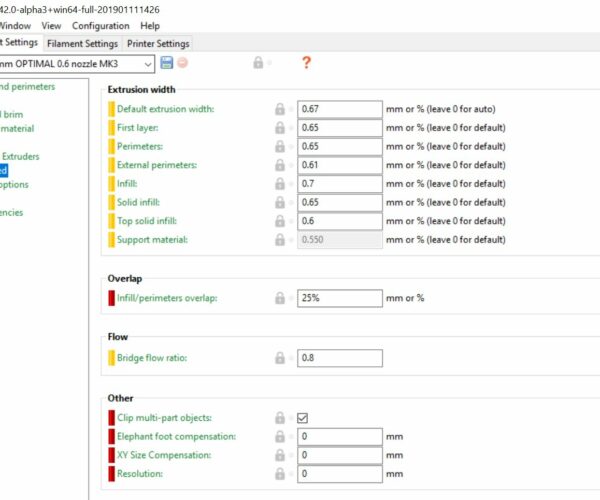Viewport: 600px width, 500px height.
Task: Click the Bridge flow ratio input field
Action: point(339,358)
